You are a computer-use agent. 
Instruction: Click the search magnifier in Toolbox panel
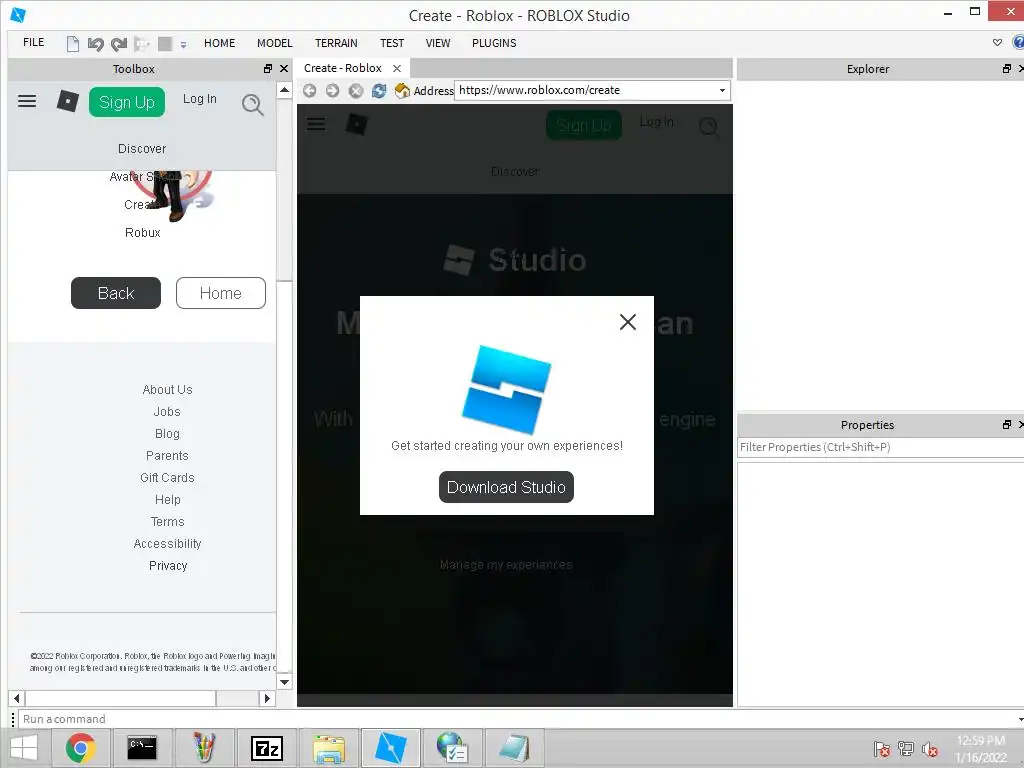[x=253, y=104]
